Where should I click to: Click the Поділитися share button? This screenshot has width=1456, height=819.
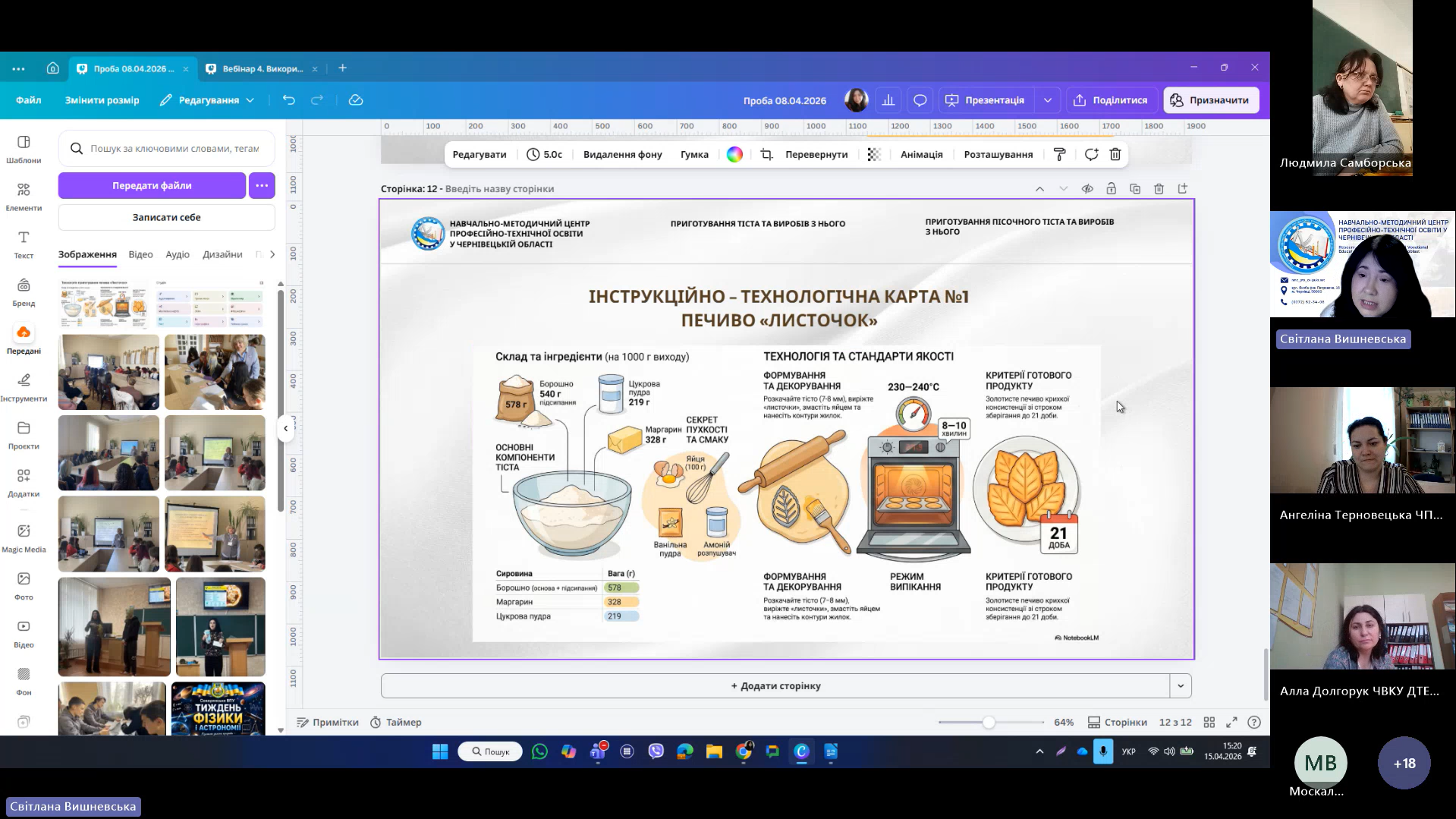tap(1111, 100)
